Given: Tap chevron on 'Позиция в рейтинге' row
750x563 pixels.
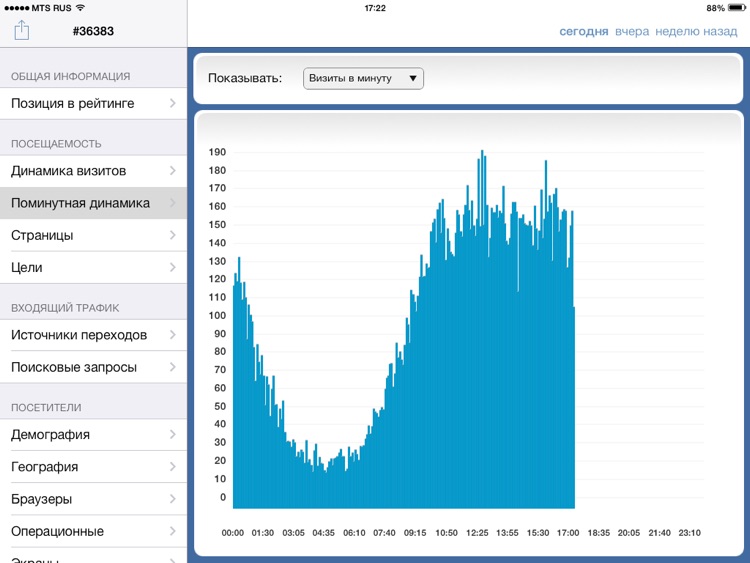Looking at the screenshot, I should pos(173,103).
